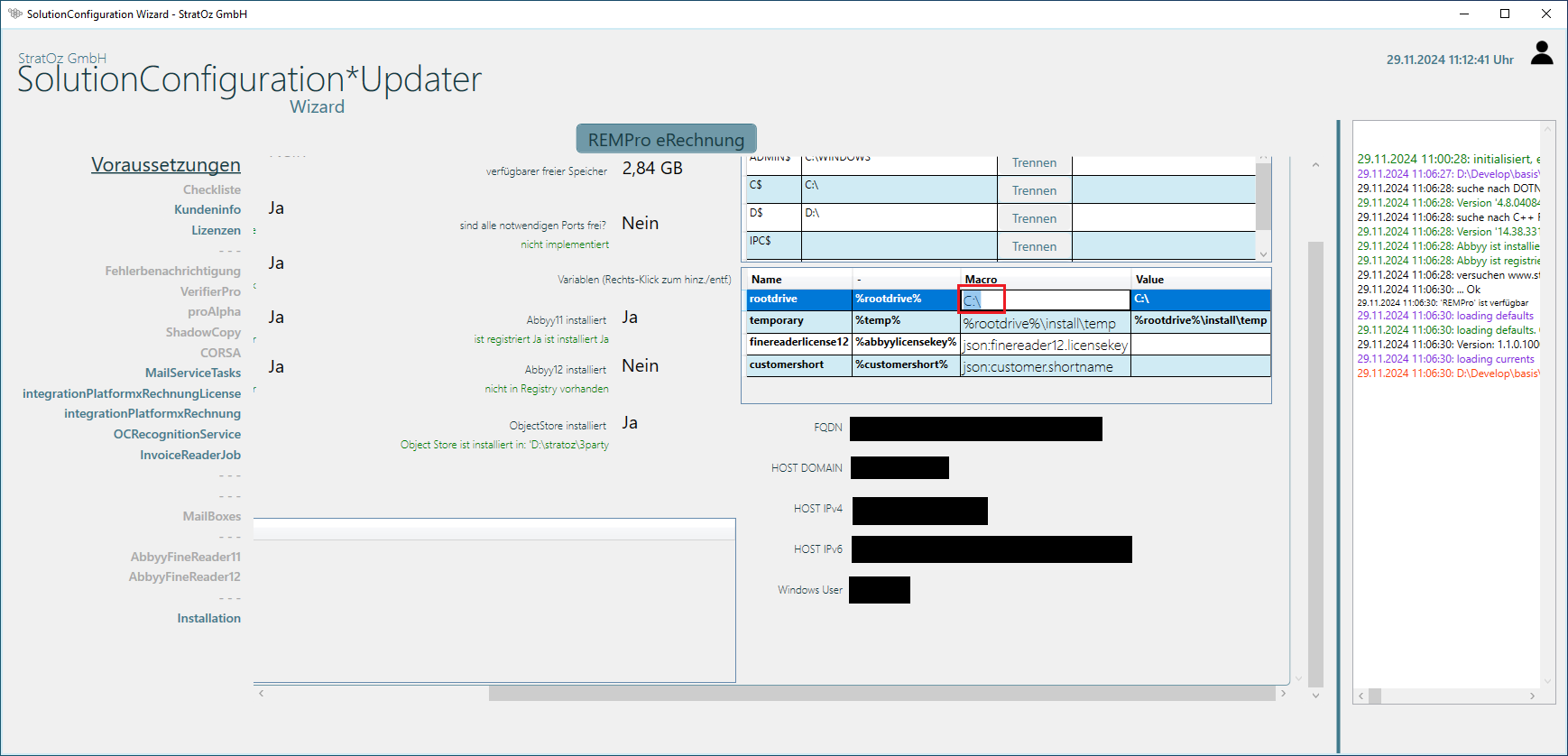Click the REMPro eRechnung button

tap(666, 140)
